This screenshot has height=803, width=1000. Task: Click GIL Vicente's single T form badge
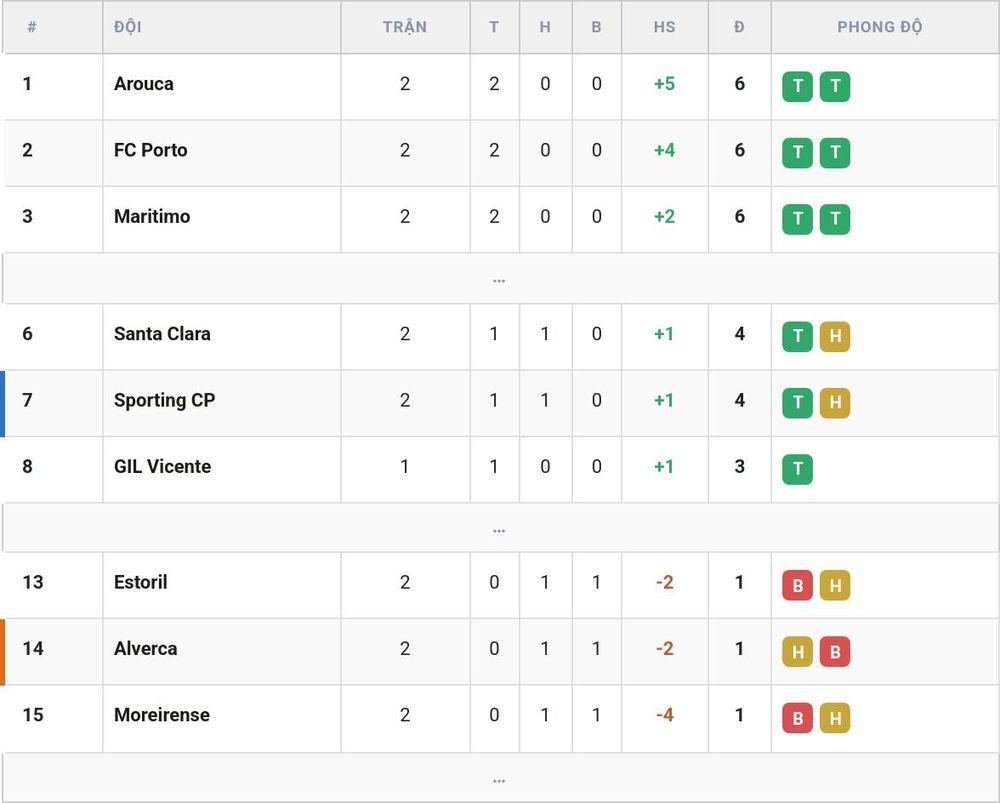click(x=797, y=469)
